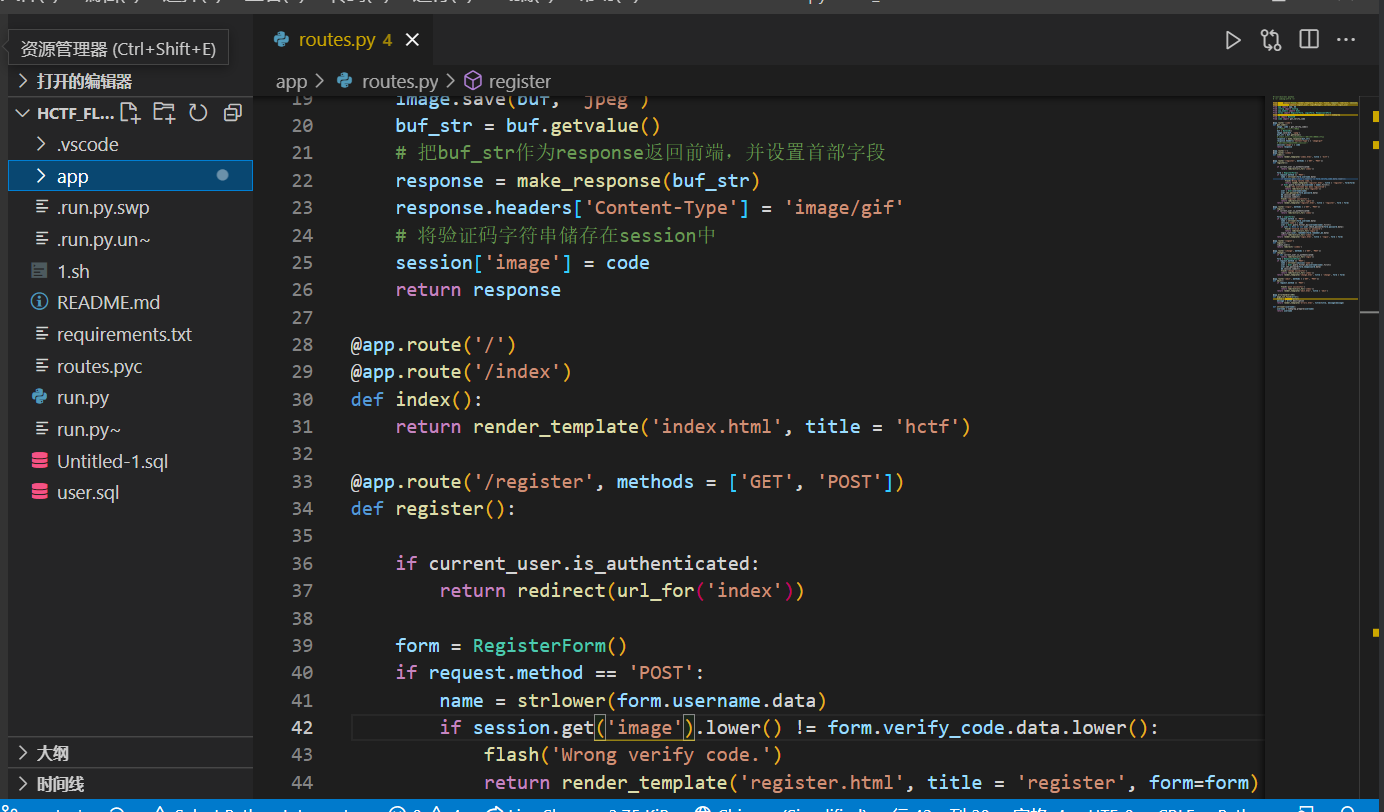The height and width of the screenshot is (812, 1384).
Task: Collapse all folders in the explorer
Action: point(233,113)
